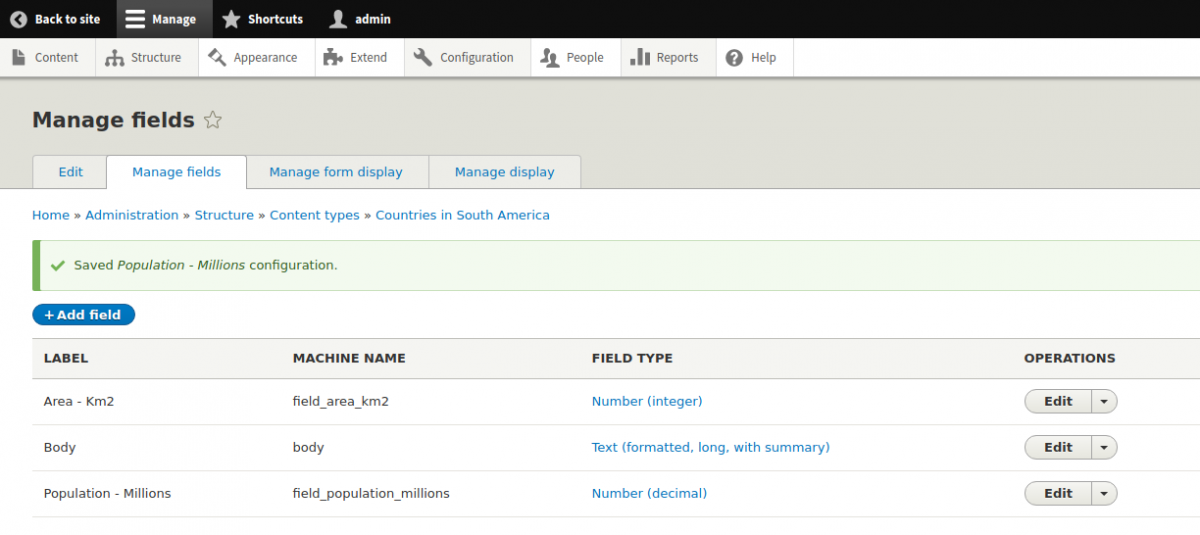Open Number (decimal) field type link
This screenshot has width=1200, height=535.
click(x=649, y=493)
